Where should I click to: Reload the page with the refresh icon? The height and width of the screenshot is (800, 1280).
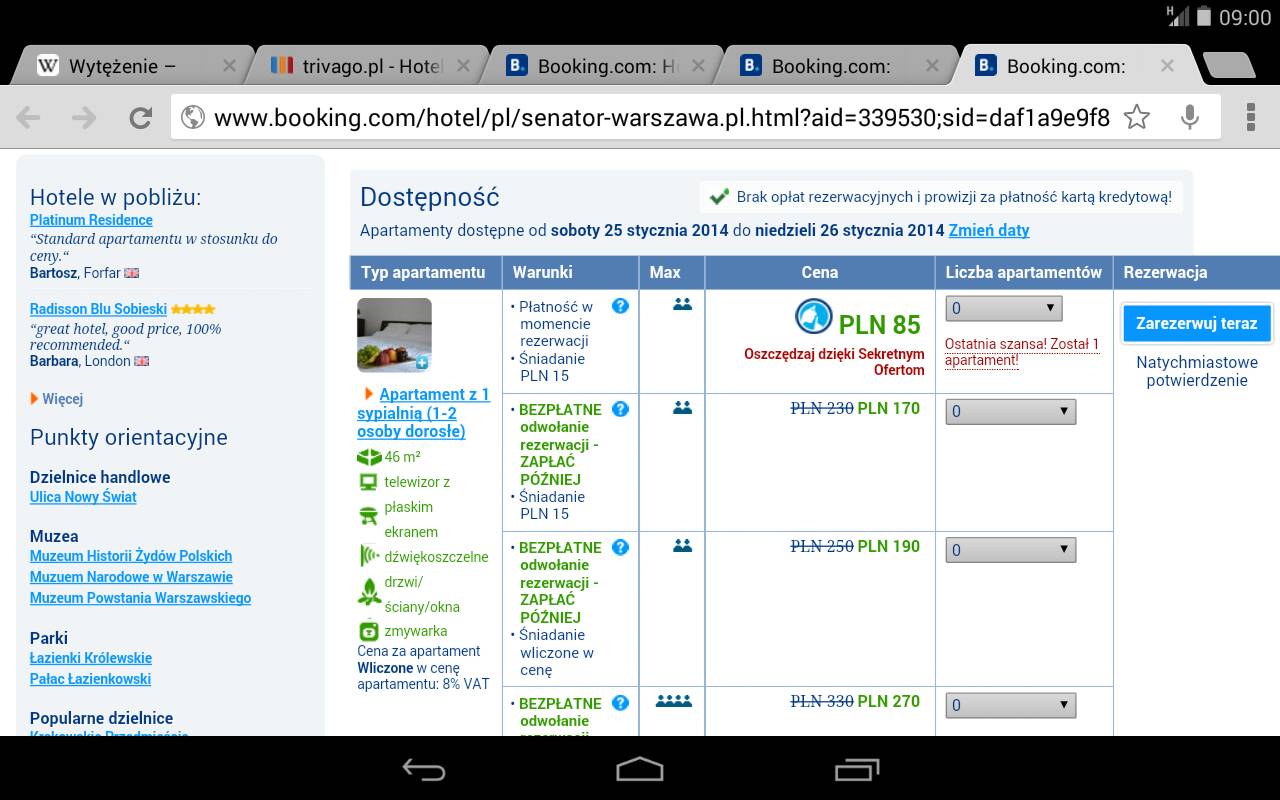(x=140, y=118)
